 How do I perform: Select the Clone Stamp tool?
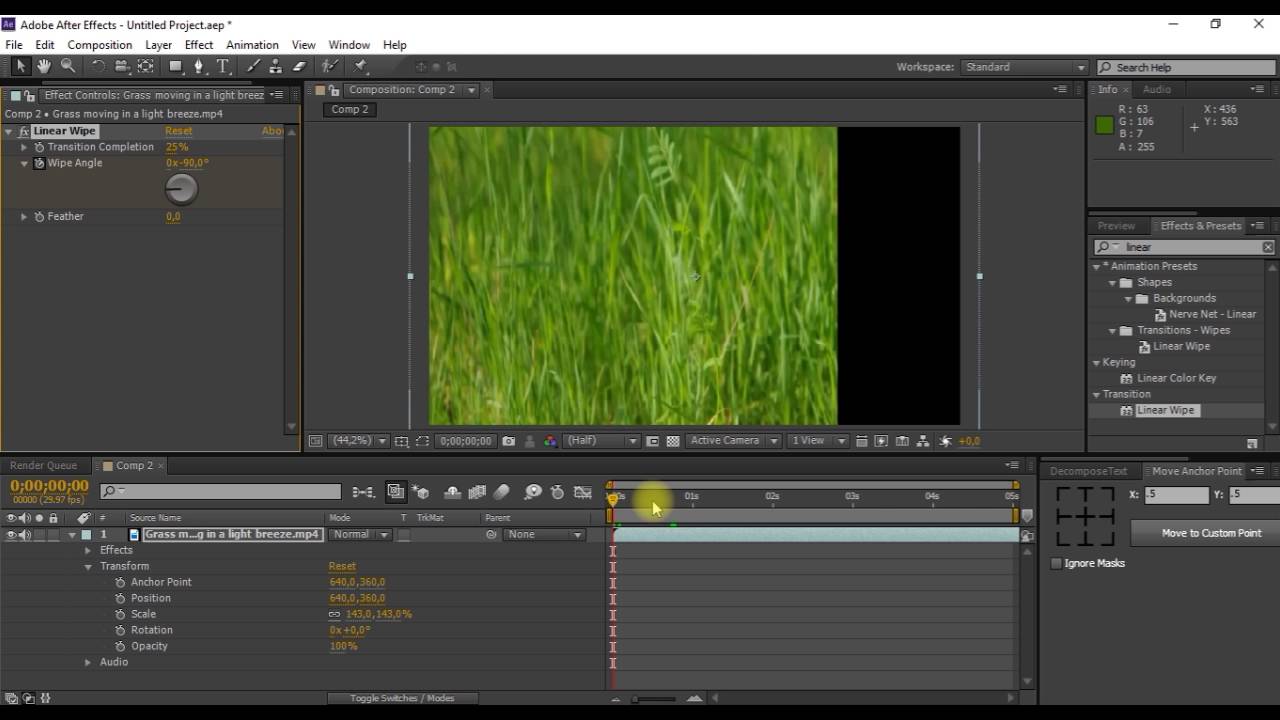pyautogui.click(x=276, y=66)
